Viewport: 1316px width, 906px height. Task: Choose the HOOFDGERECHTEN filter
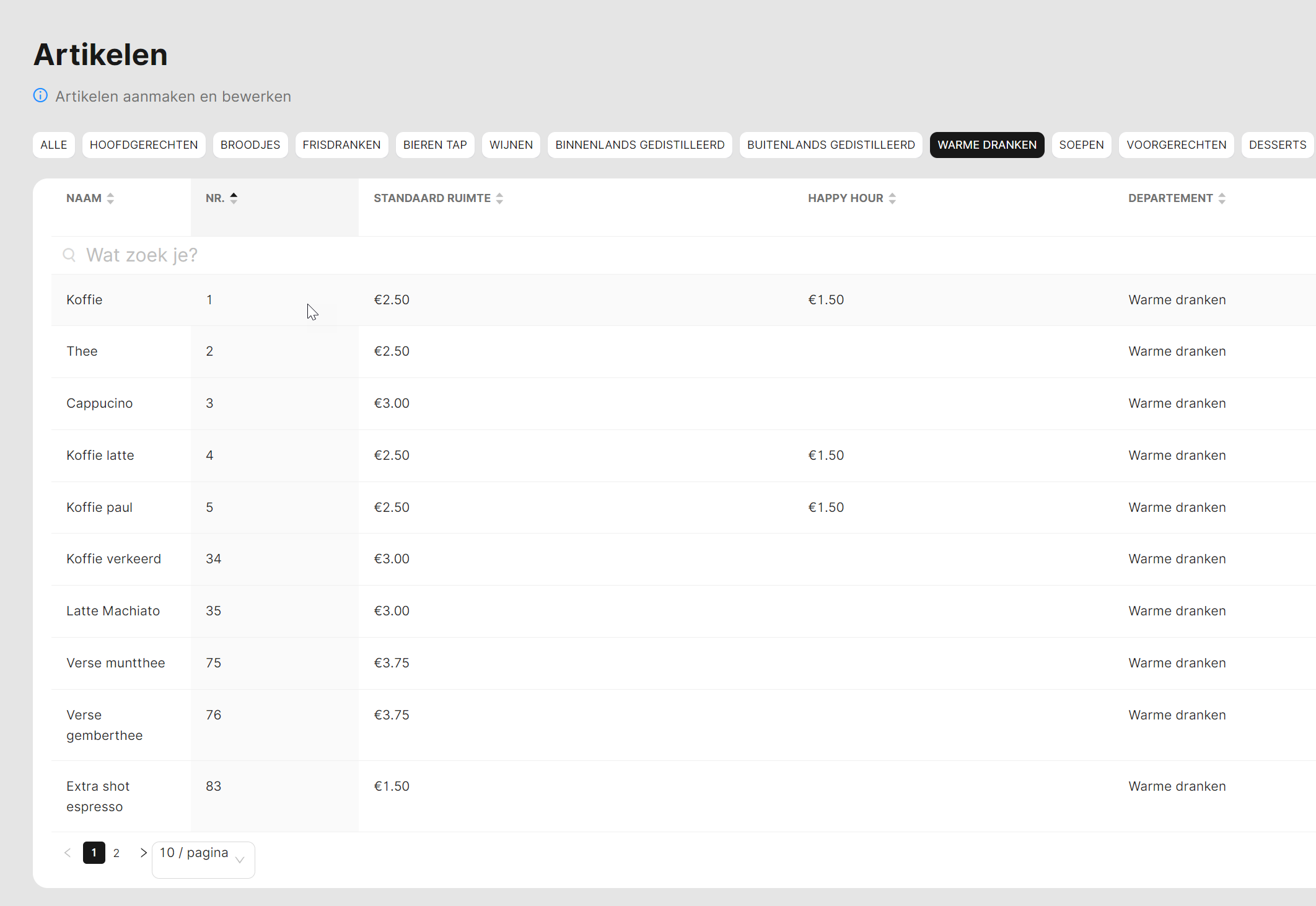(144, 145)
